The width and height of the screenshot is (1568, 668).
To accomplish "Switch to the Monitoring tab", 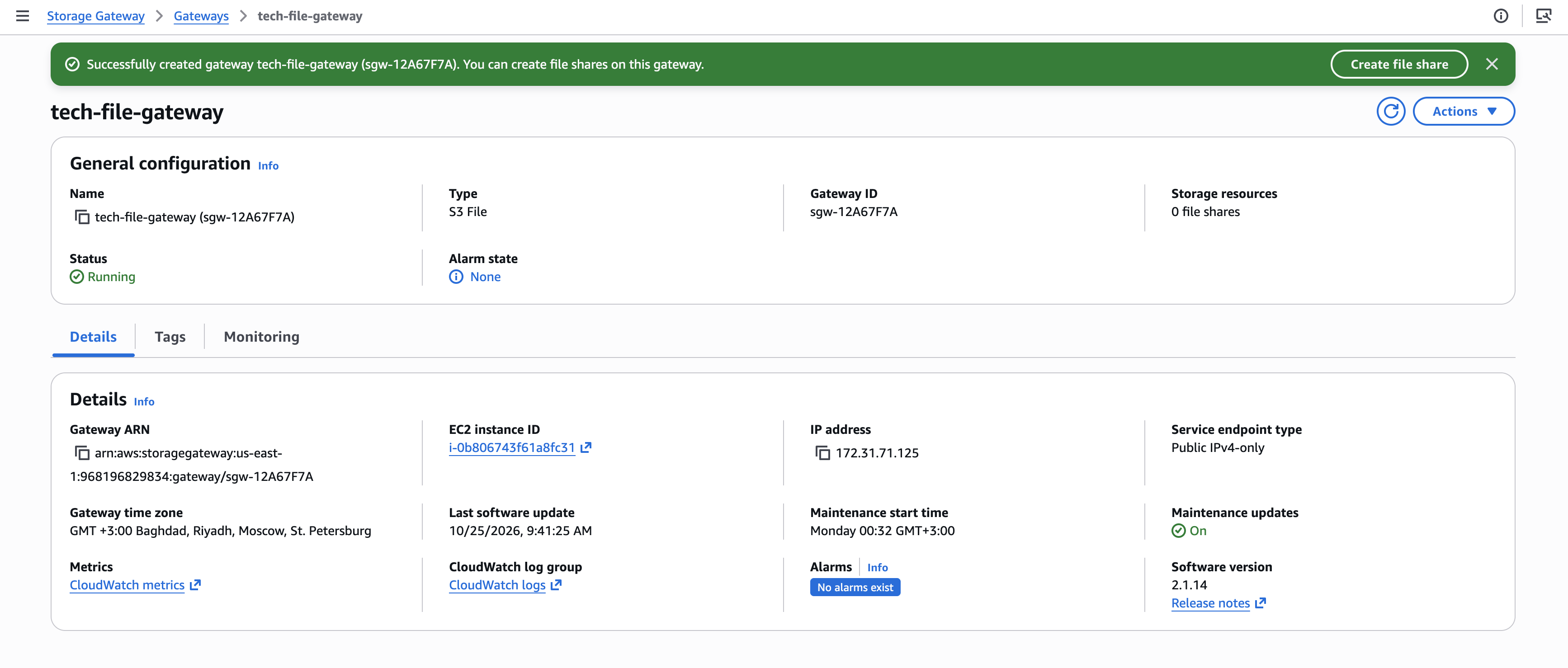I will pos(261,337).
